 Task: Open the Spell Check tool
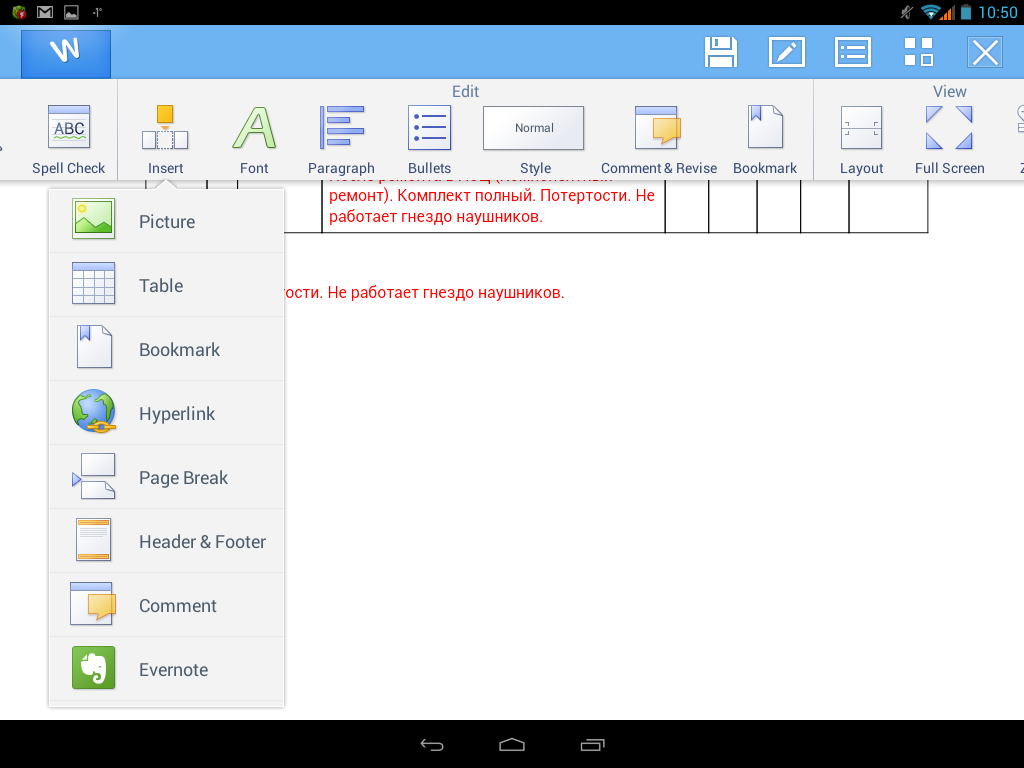click(69, 139)
